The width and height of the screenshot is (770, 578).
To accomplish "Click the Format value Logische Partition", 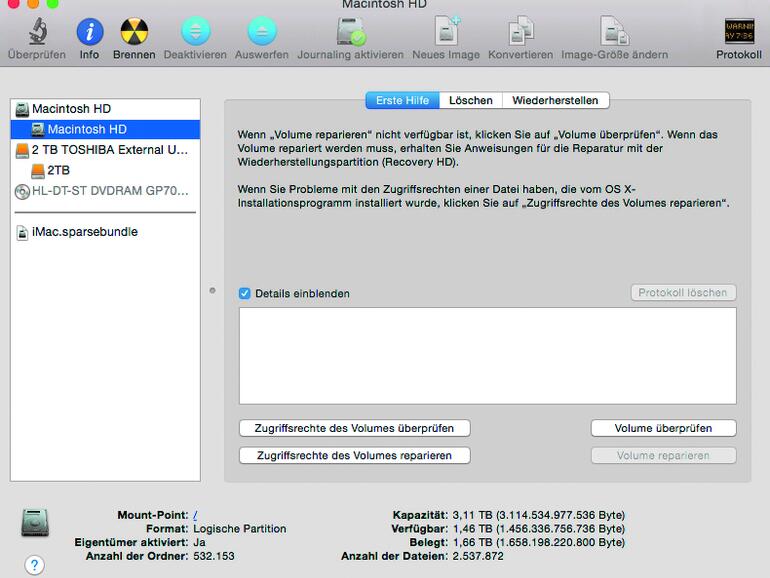I will pyautogui.click(x=240, y=529).
